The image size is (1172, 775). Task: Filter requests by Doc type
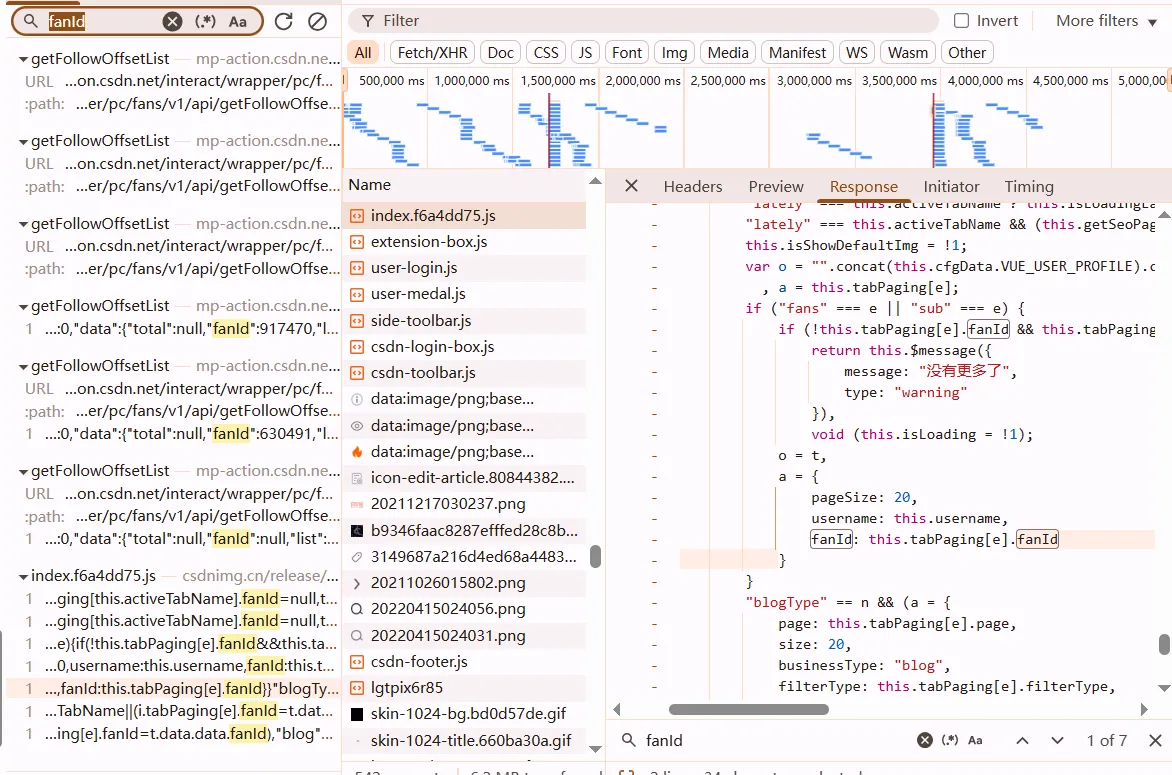coord(500,53)
